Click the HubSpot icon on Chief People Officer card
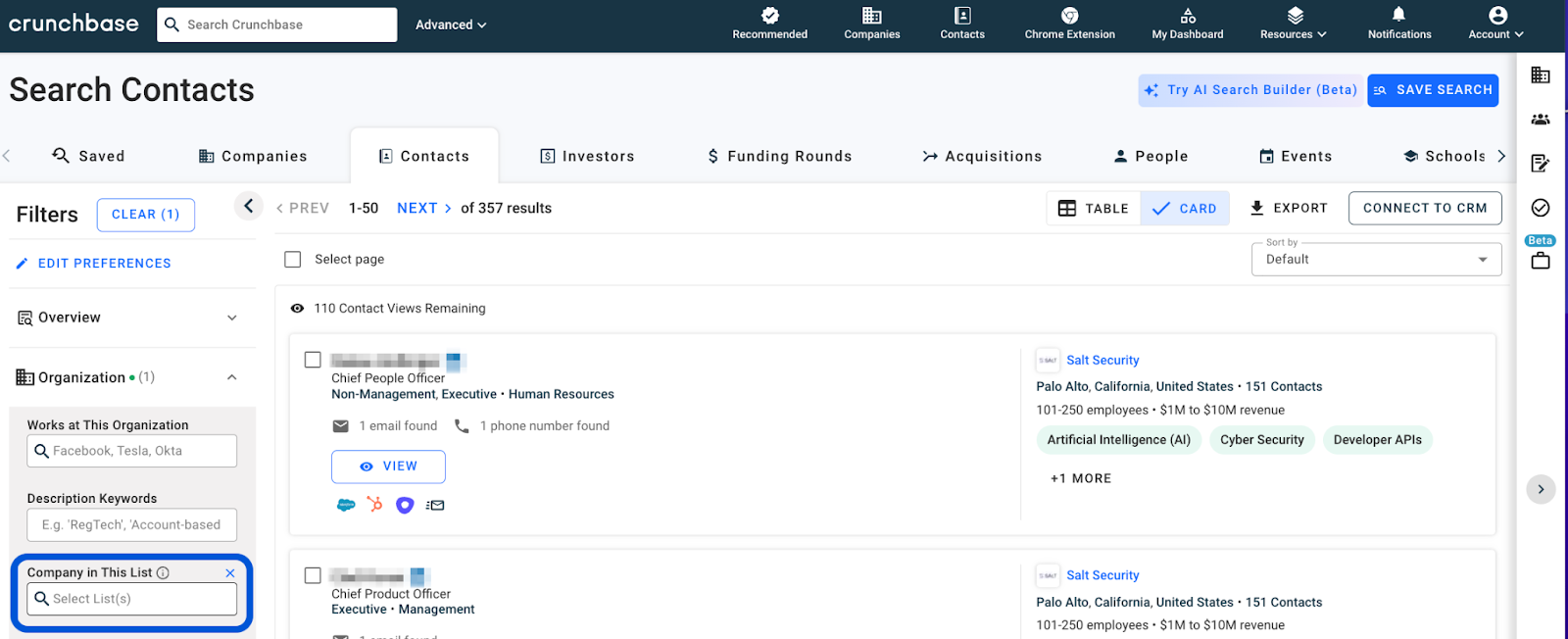The height and width of the screenshot is (639, 1568). coord(375,505)
